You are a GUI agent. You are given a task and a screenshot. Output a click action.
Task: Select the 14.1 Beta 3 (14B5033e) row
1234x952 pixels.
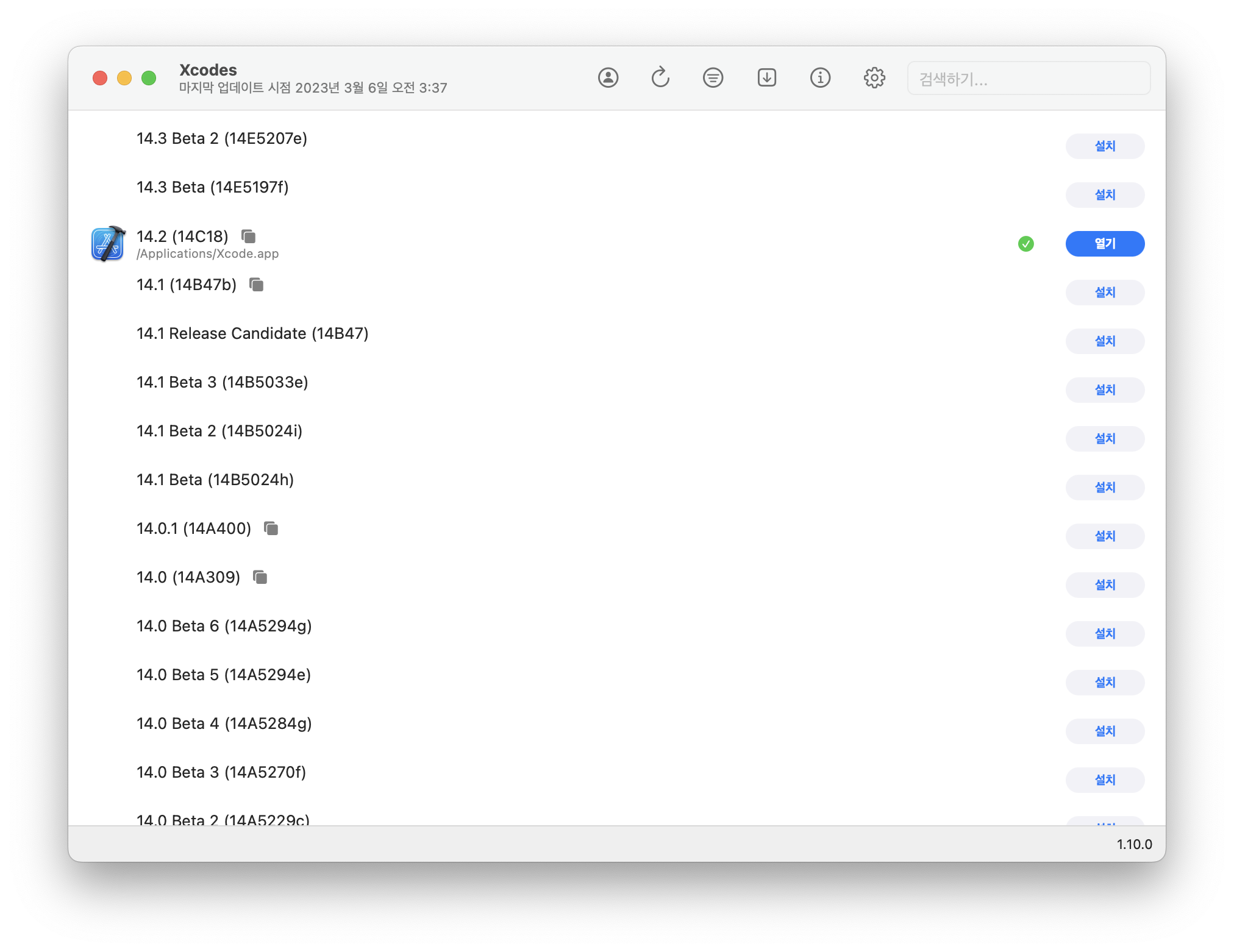223,383
